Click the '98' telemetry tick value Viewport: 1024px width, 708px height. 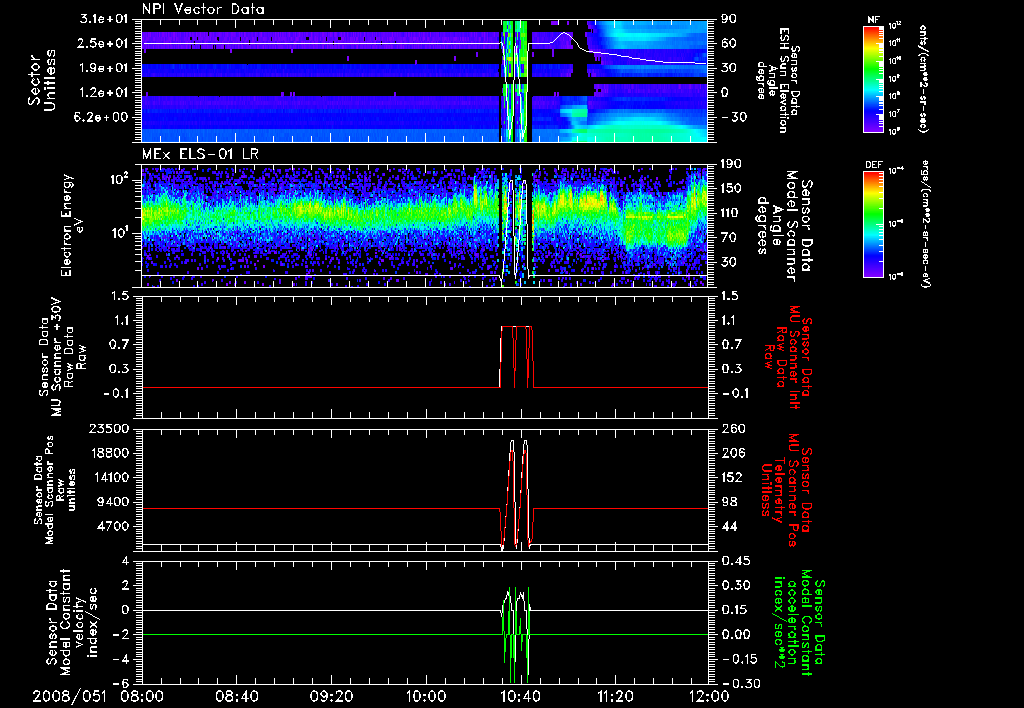[728, 502]
